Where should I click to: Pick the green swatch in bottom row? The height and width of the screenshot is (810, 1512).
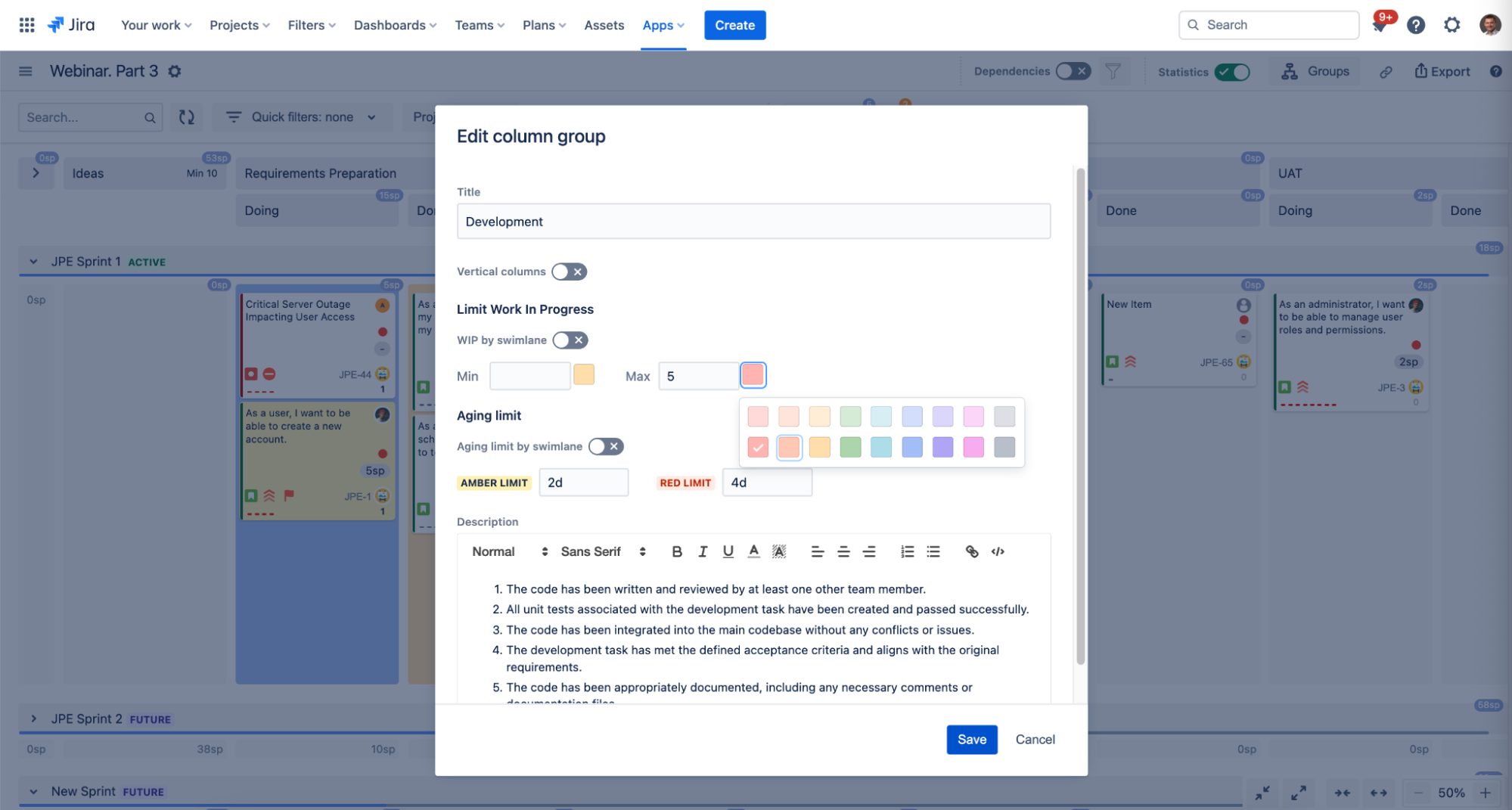coord(850,447)
